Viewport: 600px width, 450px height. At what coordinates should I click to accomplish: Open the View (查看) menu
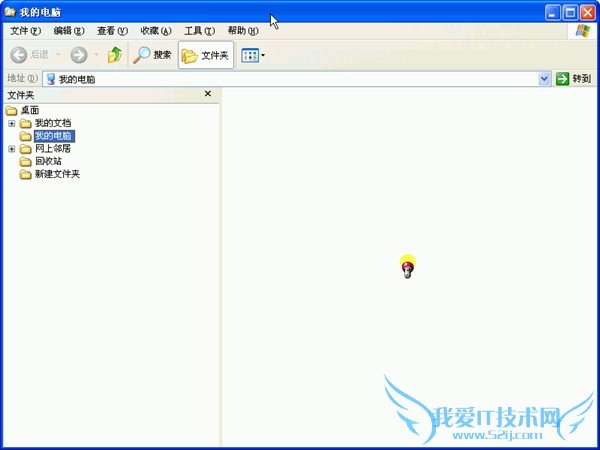112,31
